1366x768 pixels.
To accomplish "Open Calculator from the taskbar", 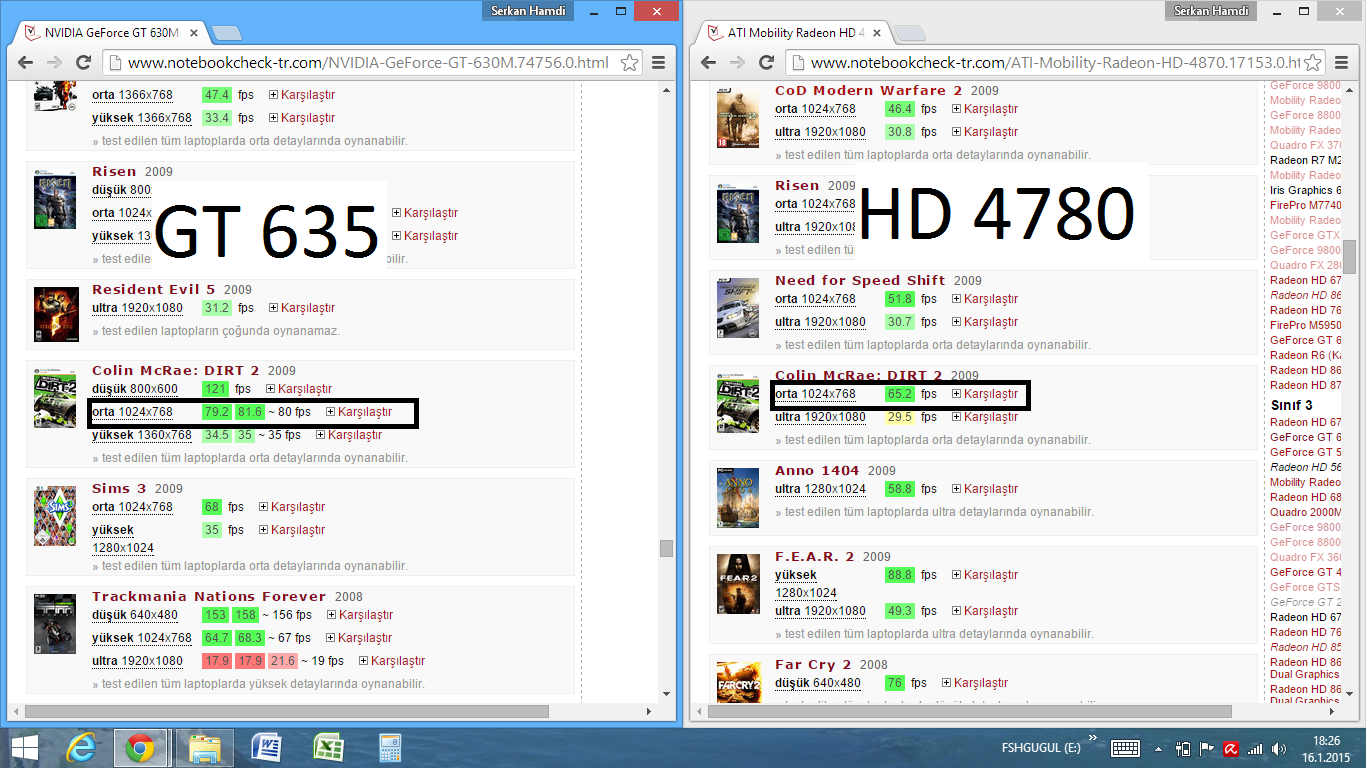I will coord(389,748).
